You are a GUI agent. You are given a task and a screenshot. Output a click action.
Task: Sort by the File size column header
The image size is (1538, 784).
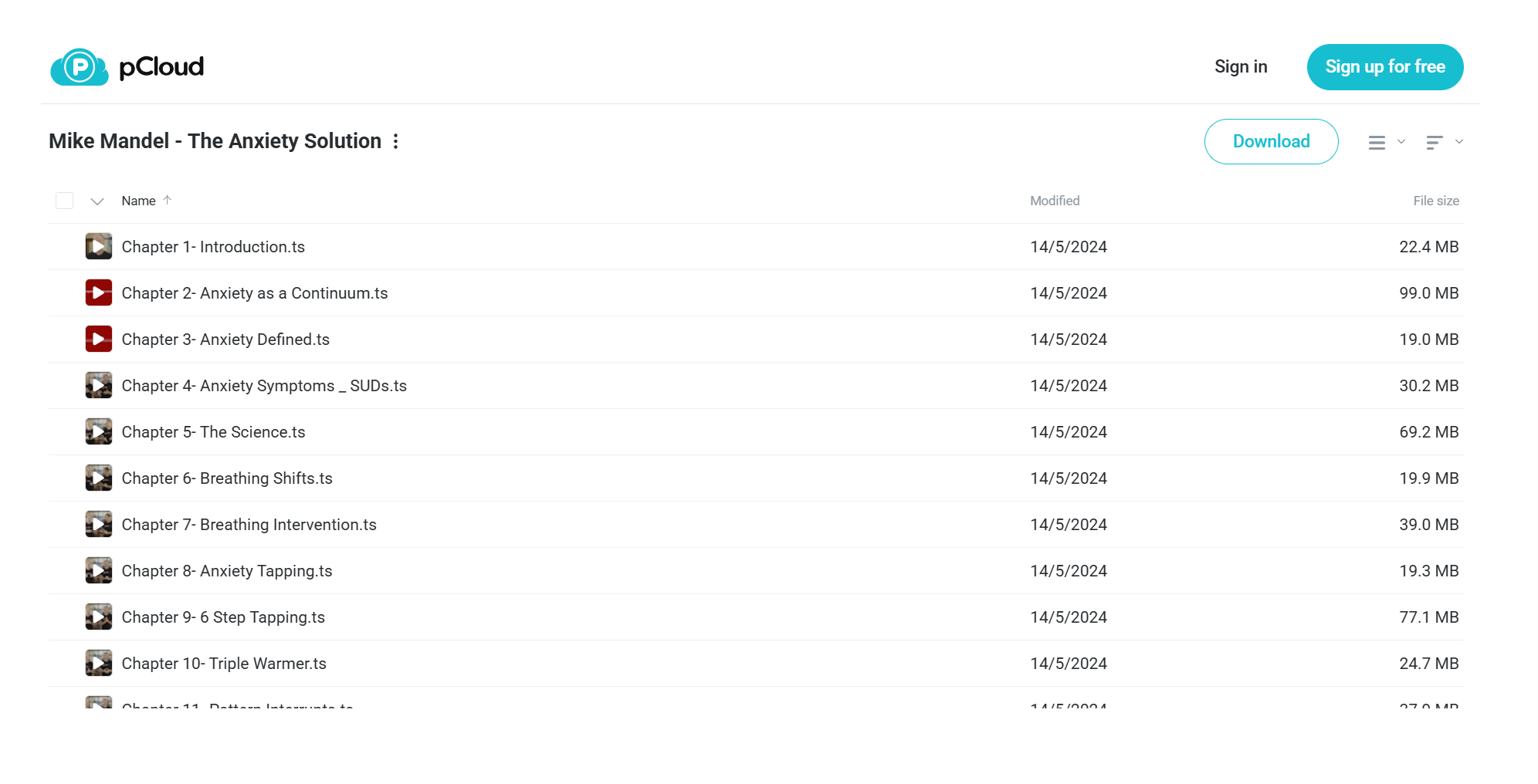coord(1436,201)
